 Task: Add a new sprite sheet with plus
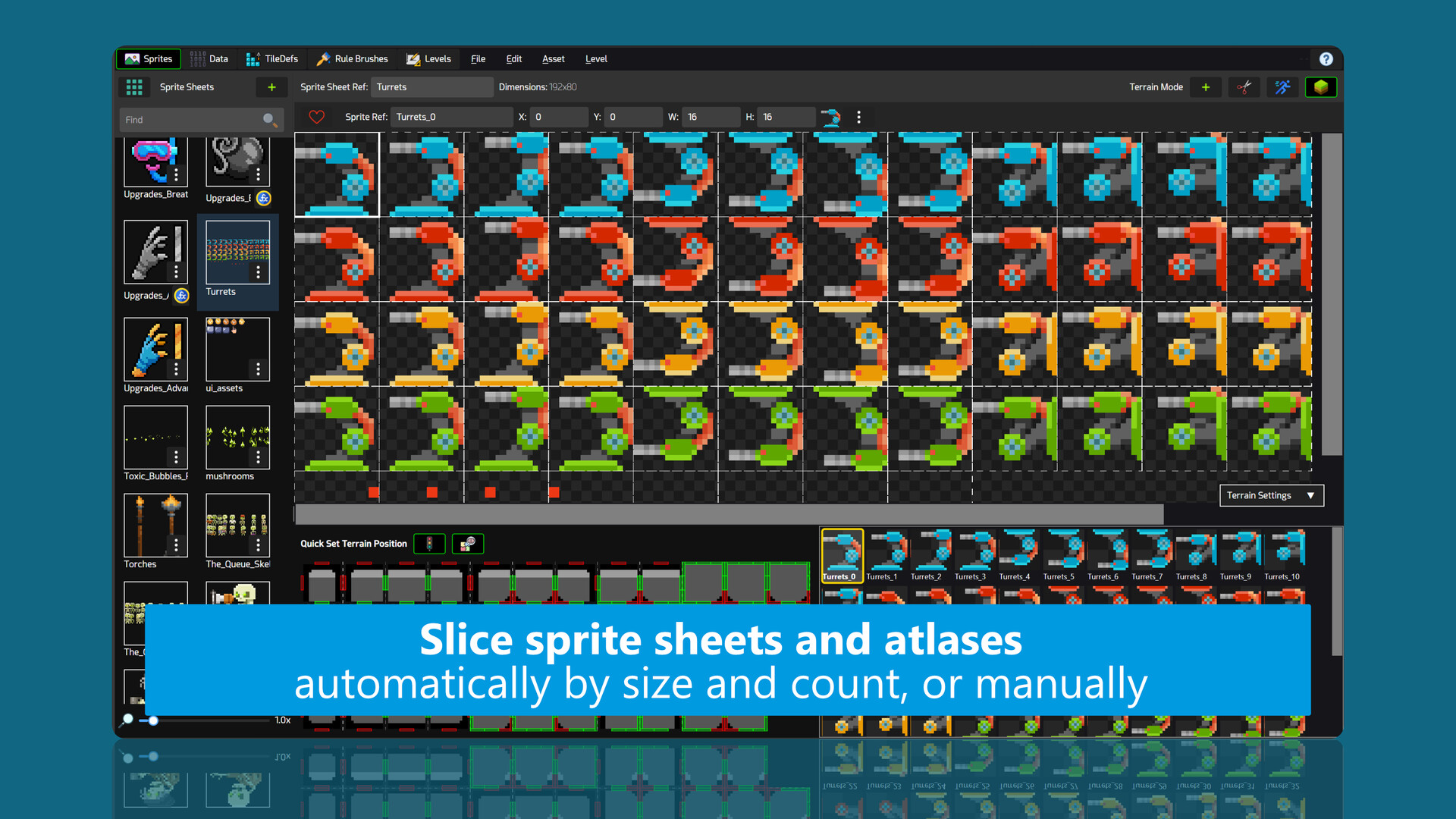[271, 87]
